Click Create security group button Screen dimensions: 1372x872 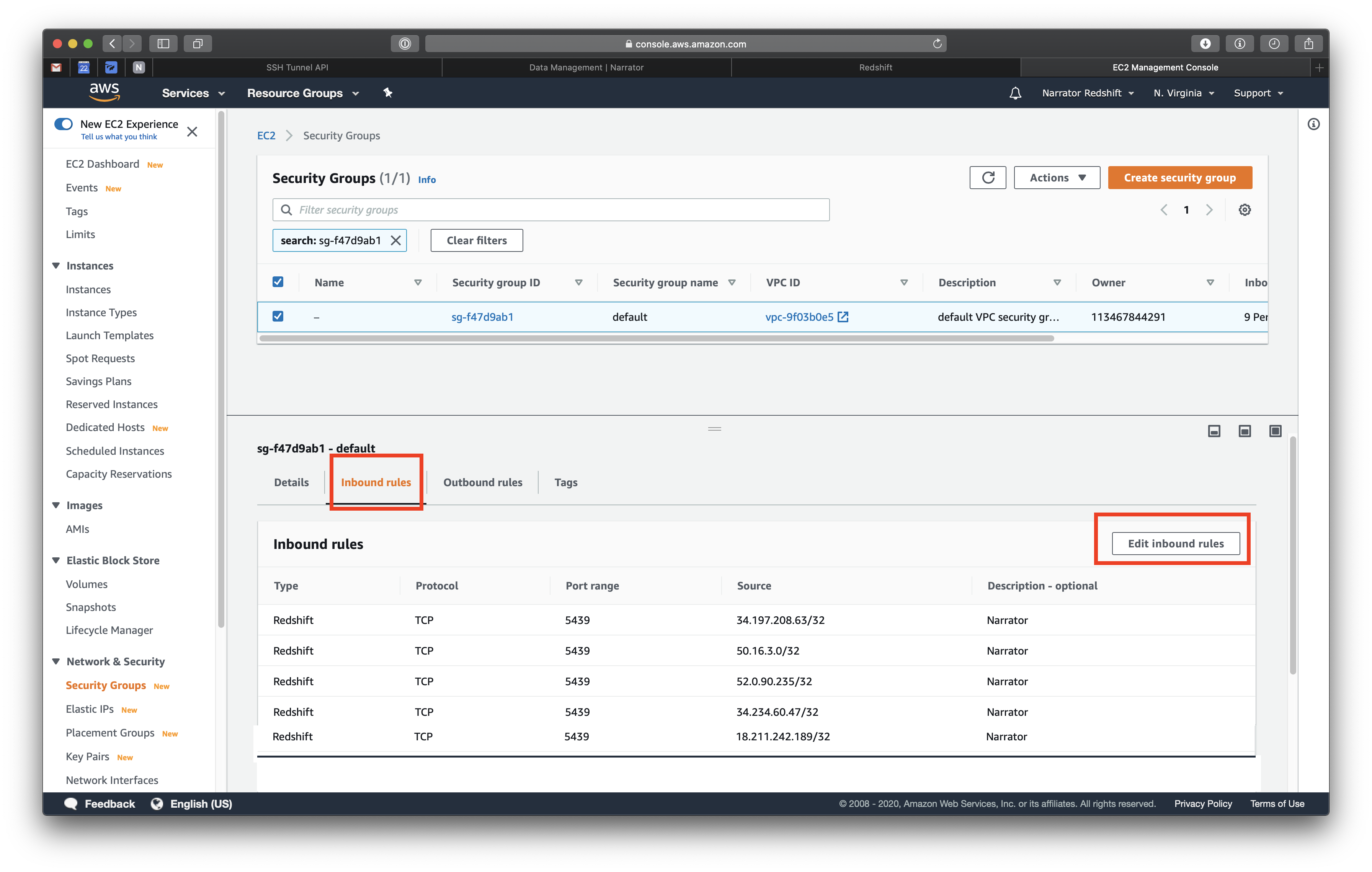point(1179,178)
